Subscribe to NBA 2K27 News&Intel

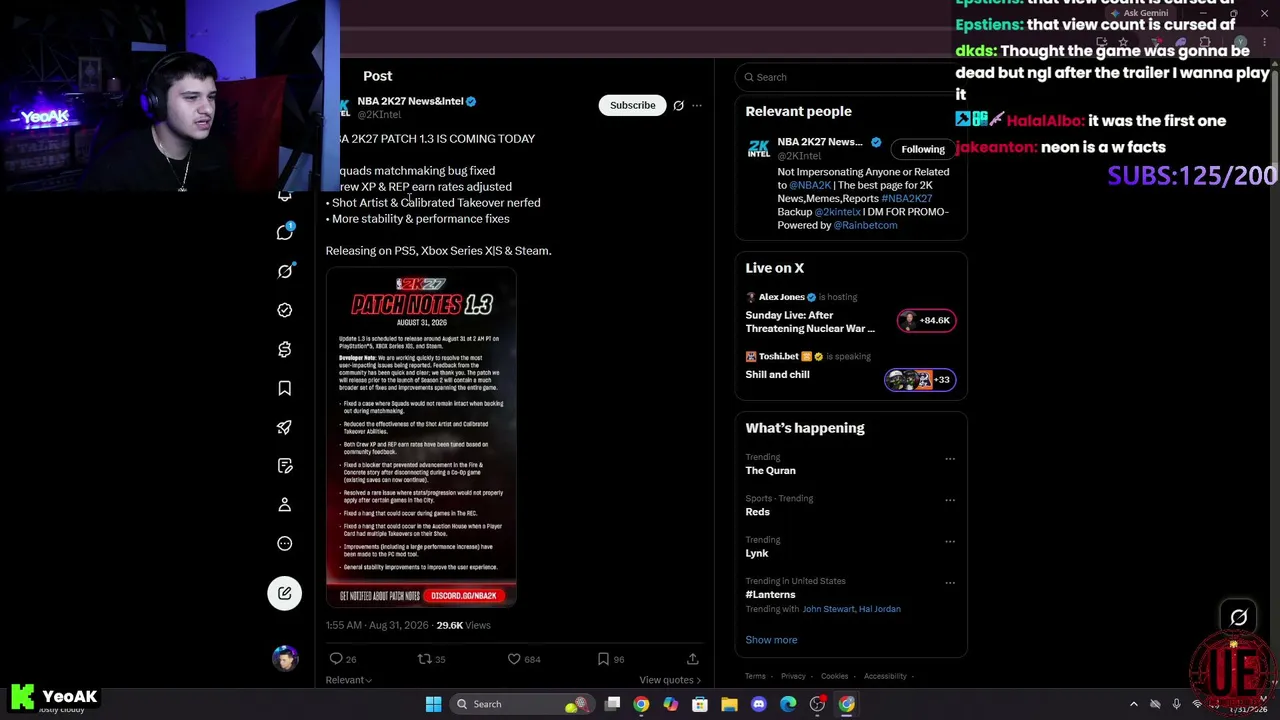point(633,105)
